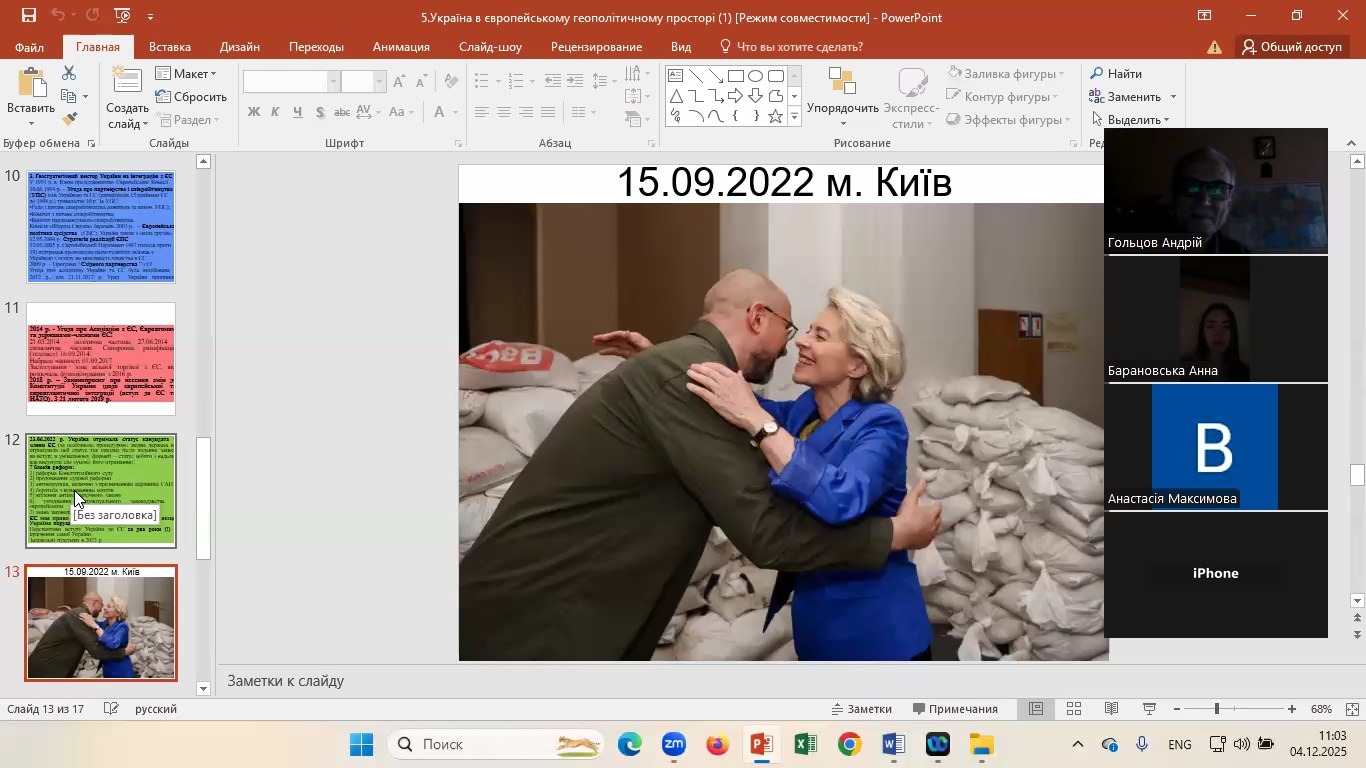Increase font size with the larger A icon
Screen dimensions: 1366x768
coord(399,82)
